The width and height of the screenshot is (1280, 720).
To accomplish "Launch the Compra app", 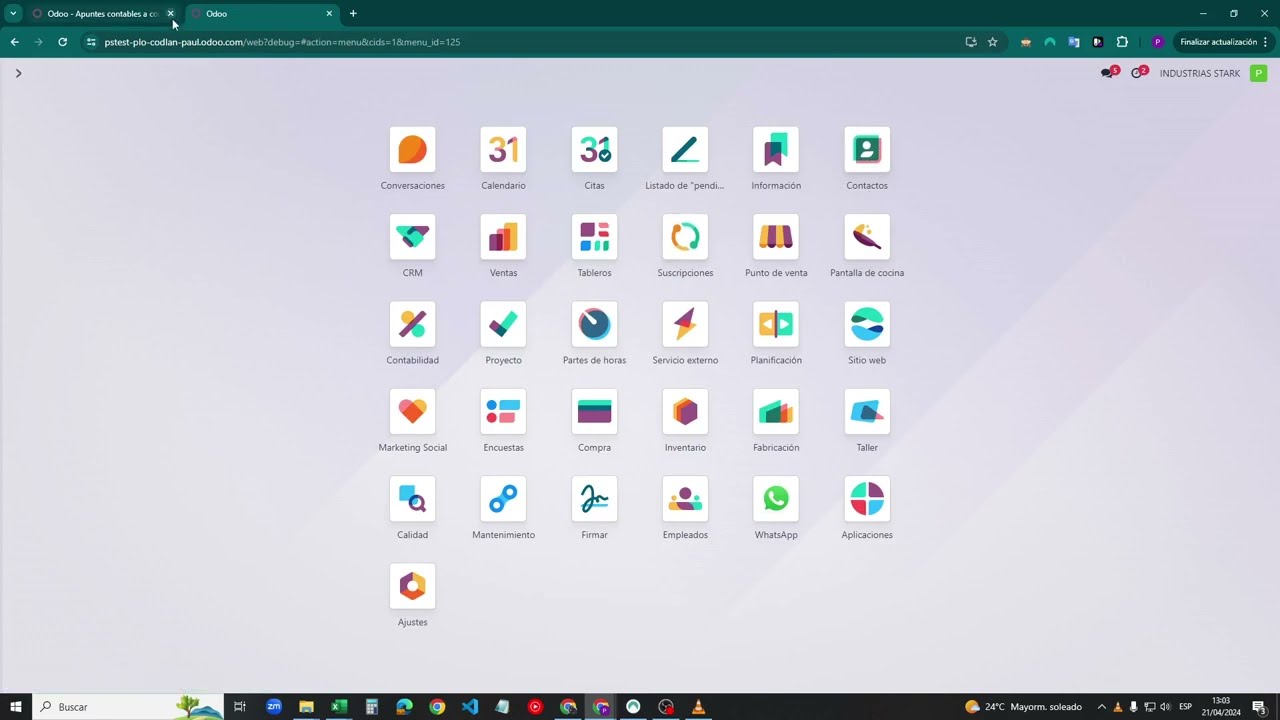I will 594,412.
